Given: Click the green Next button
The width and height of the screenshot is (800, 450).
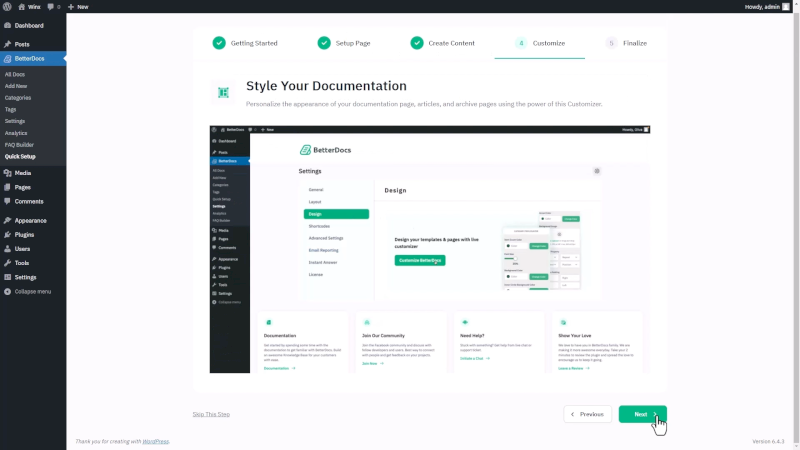Looking at the screenshot, I should (x=642, y=414).
